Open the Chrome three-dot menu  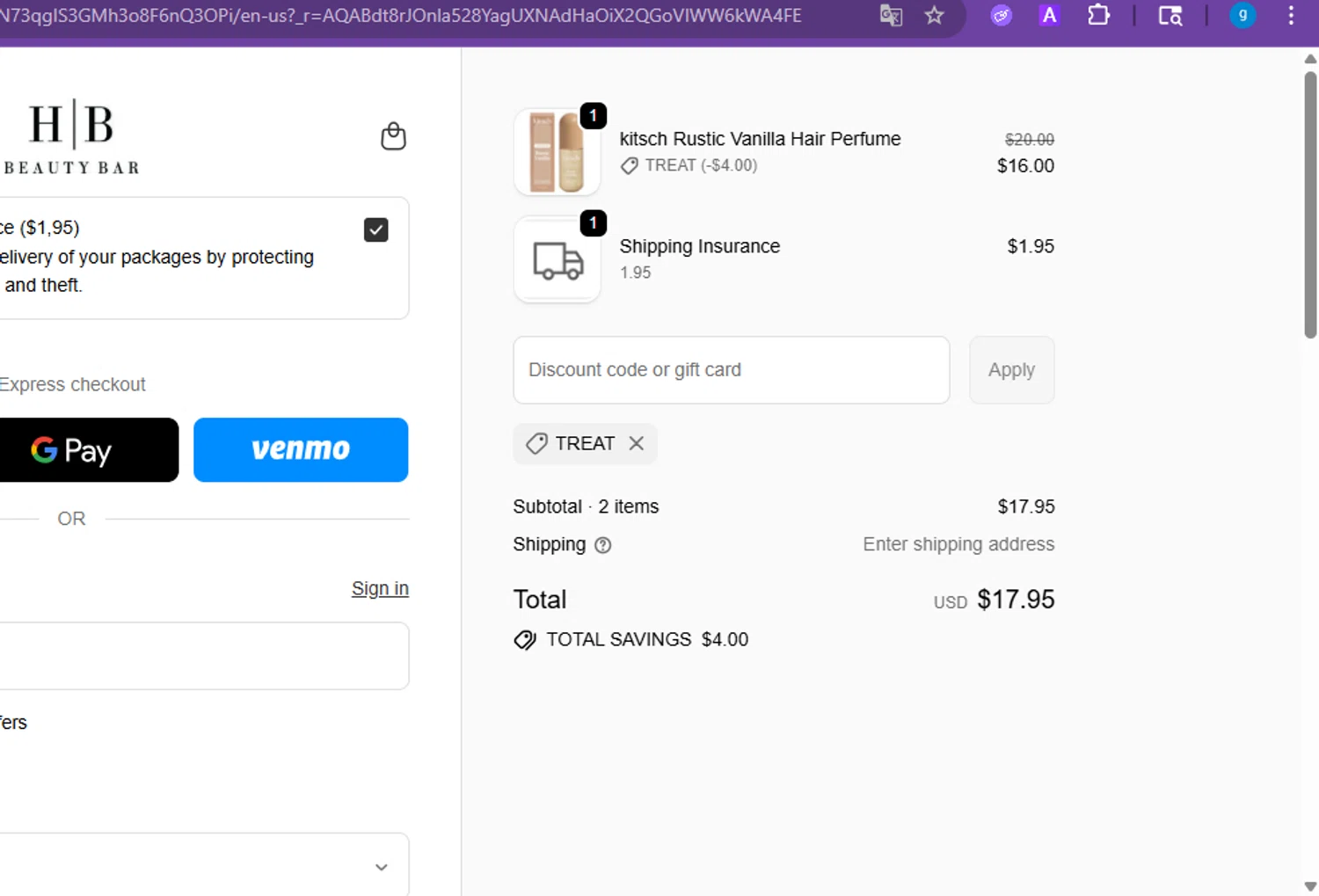[x=1291, y=15]
